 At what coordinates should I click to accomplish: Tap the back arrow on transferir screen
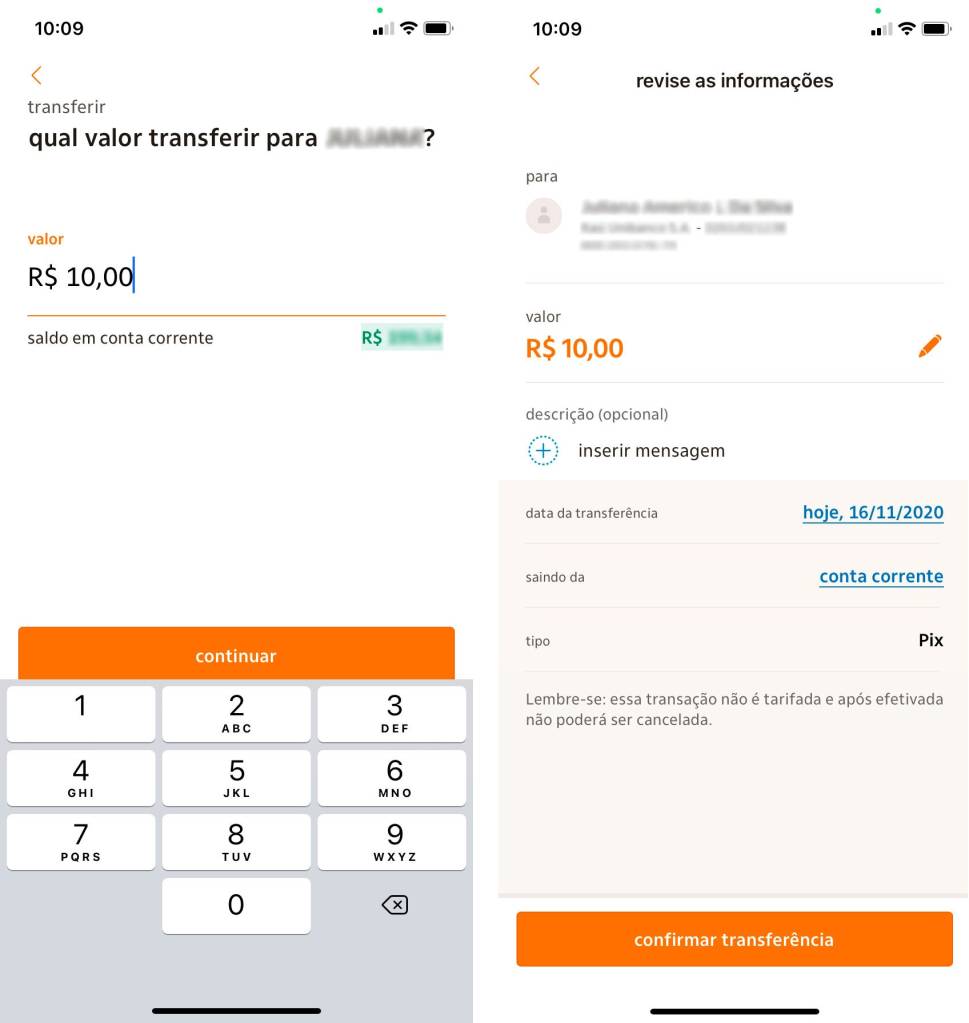pyautogui.click(x=37, y=75)
